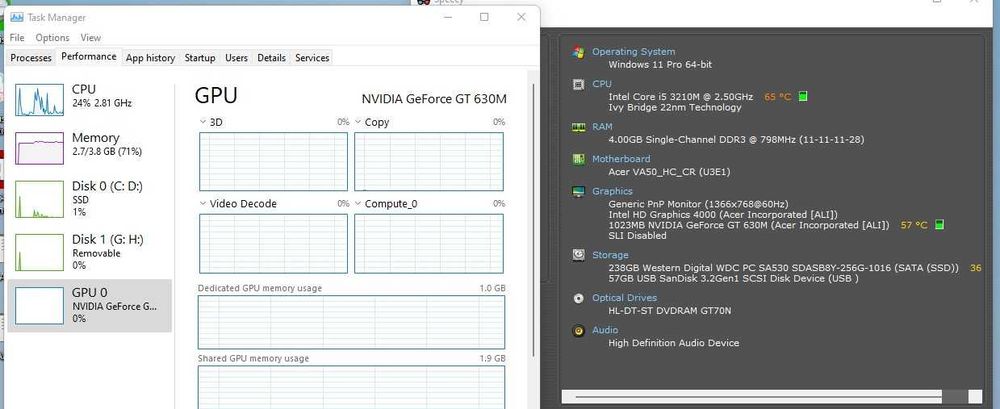Click the Task Manager vertical scrollbar
This screenshot has height=409, width=1000.
coord(533,219)
